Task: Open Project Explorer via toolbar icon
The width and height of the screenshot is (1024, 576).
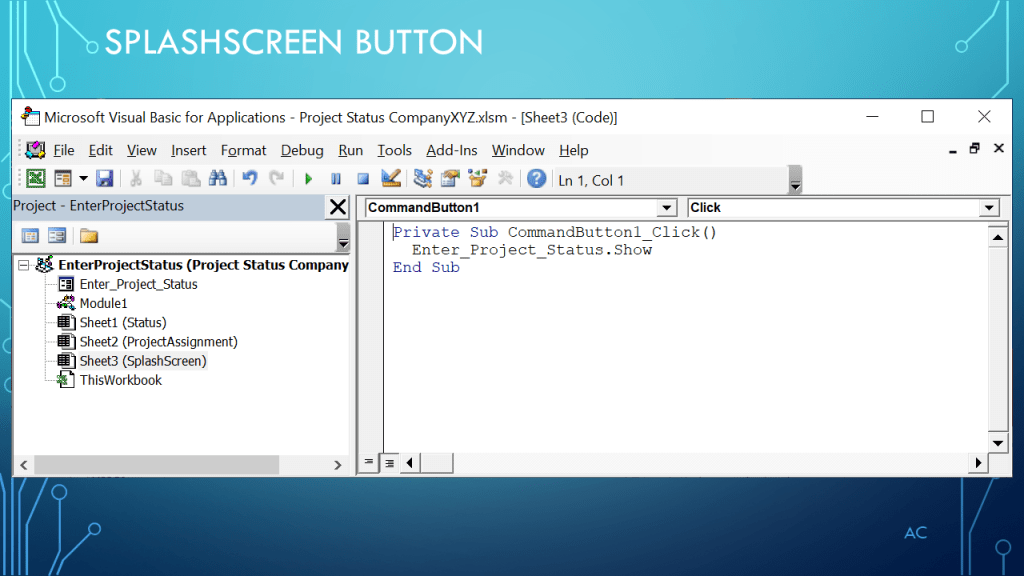Action: pos(422,179)
